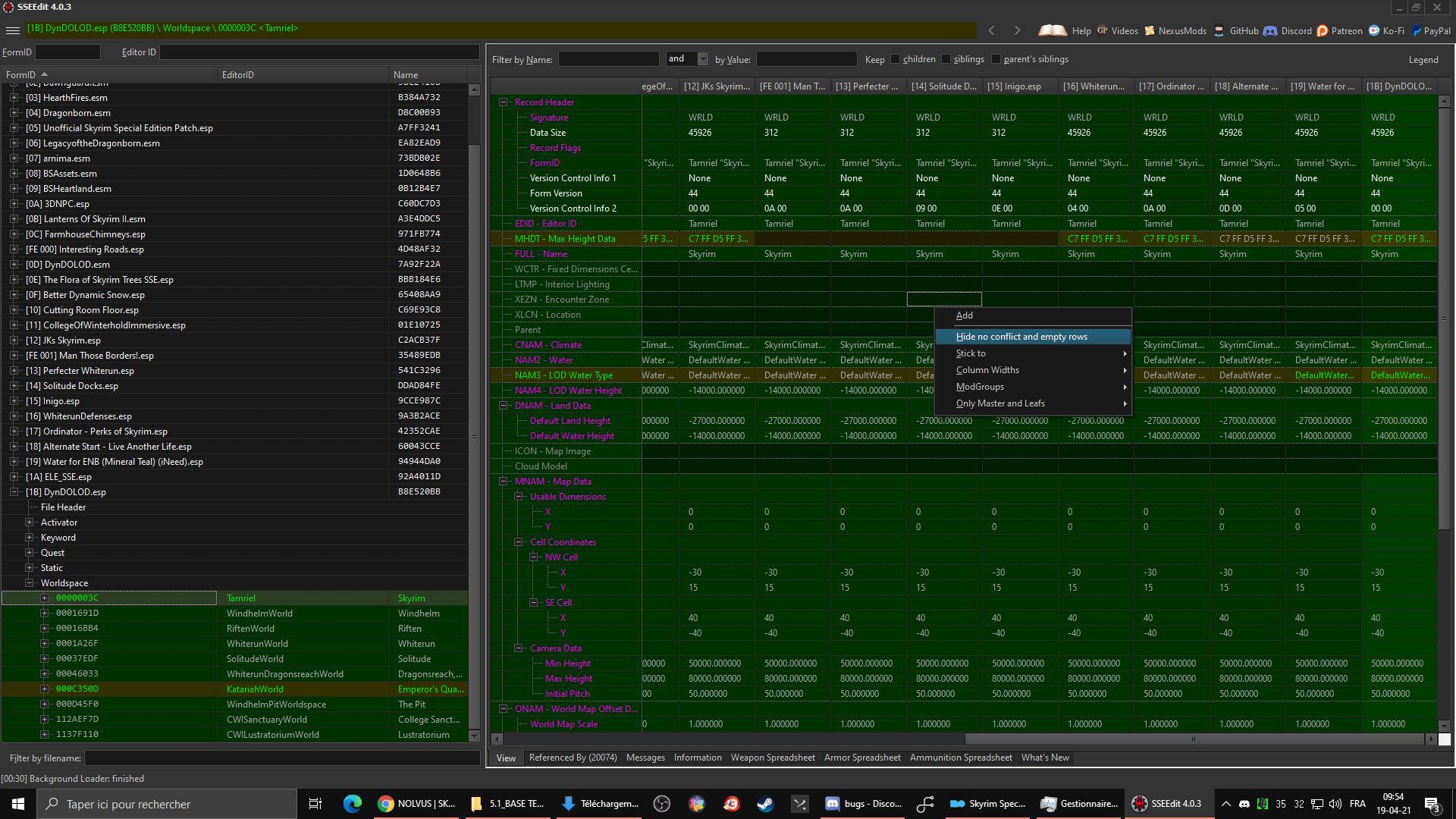Click the FormID search field
Screen dimensions: 1456x819
click(67, 52)
